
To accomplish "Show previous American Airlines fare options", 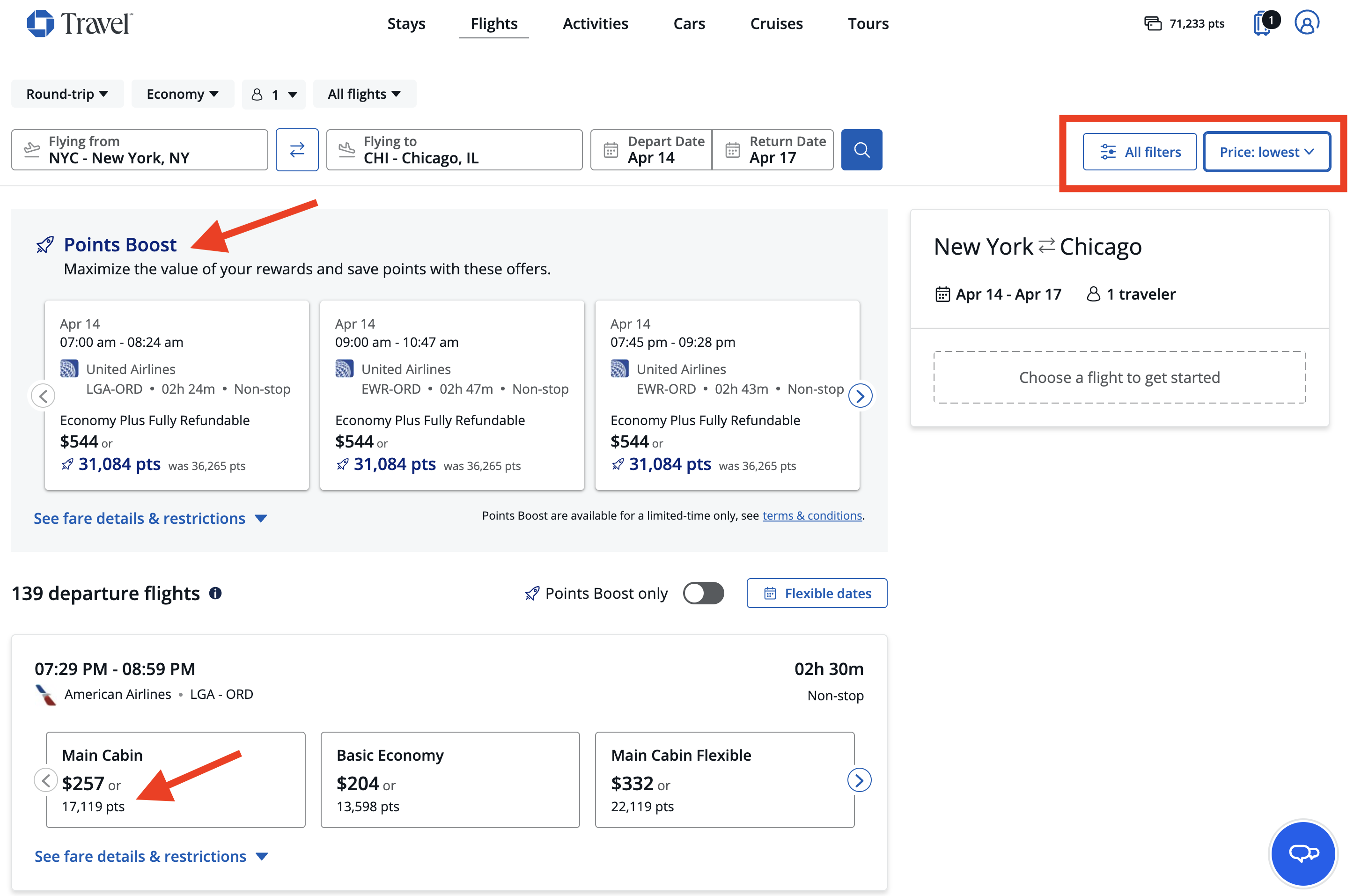I will (46, 780).
